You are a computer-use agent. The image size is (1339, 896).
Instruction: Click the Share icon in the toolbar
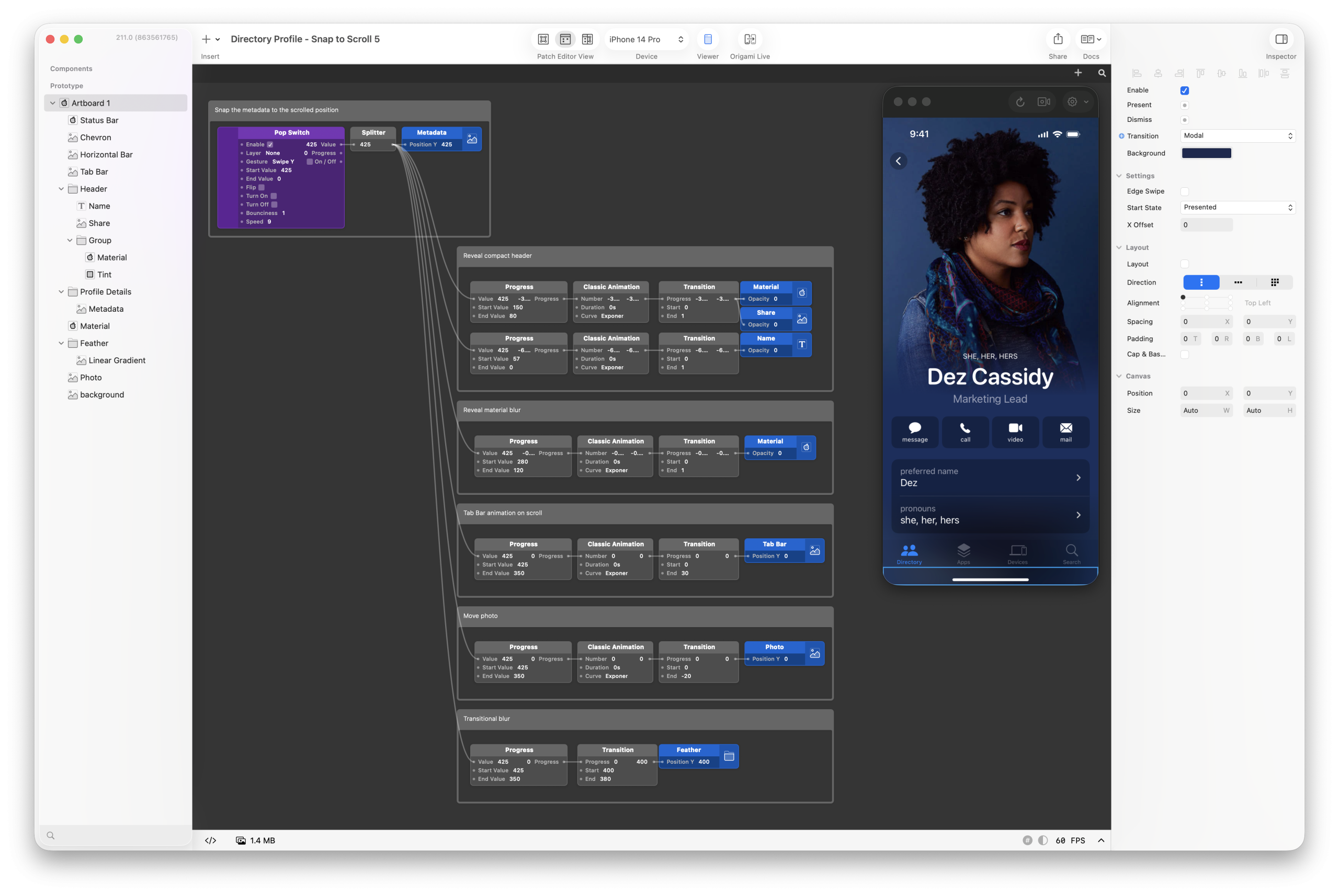click(1058, 39)
